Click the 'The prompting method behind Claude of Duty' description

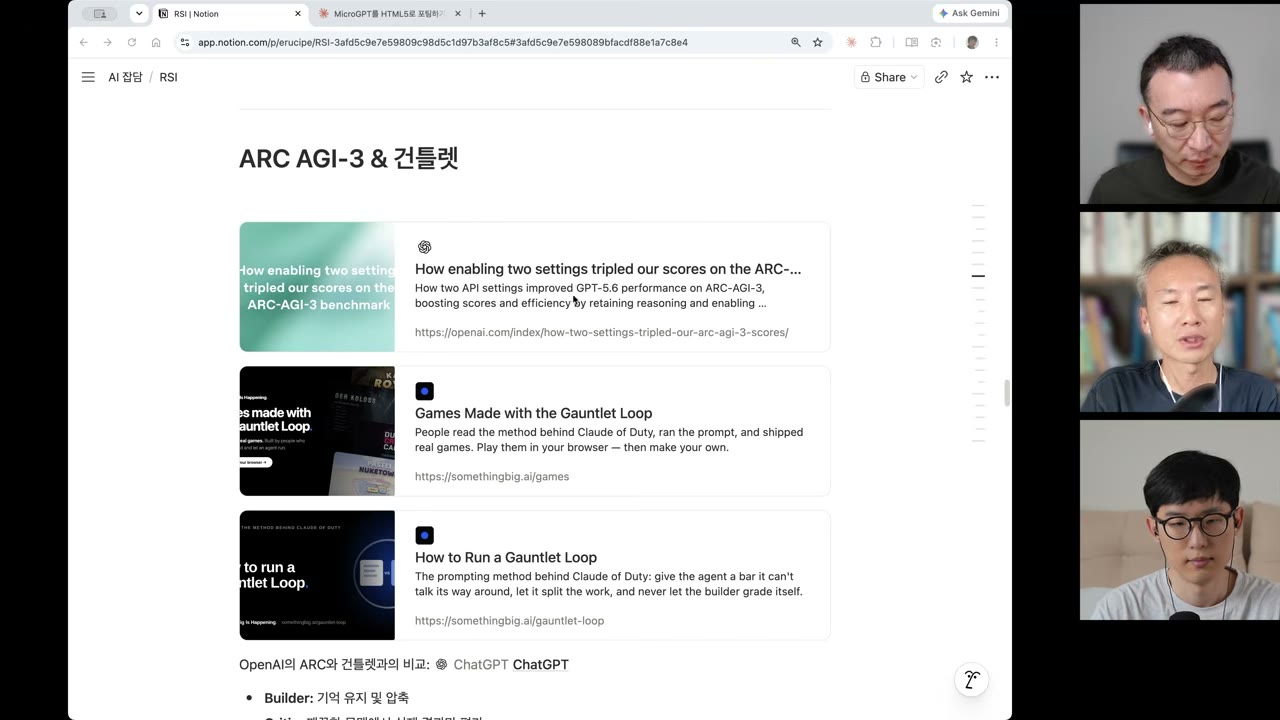click(x=609, y=584)
